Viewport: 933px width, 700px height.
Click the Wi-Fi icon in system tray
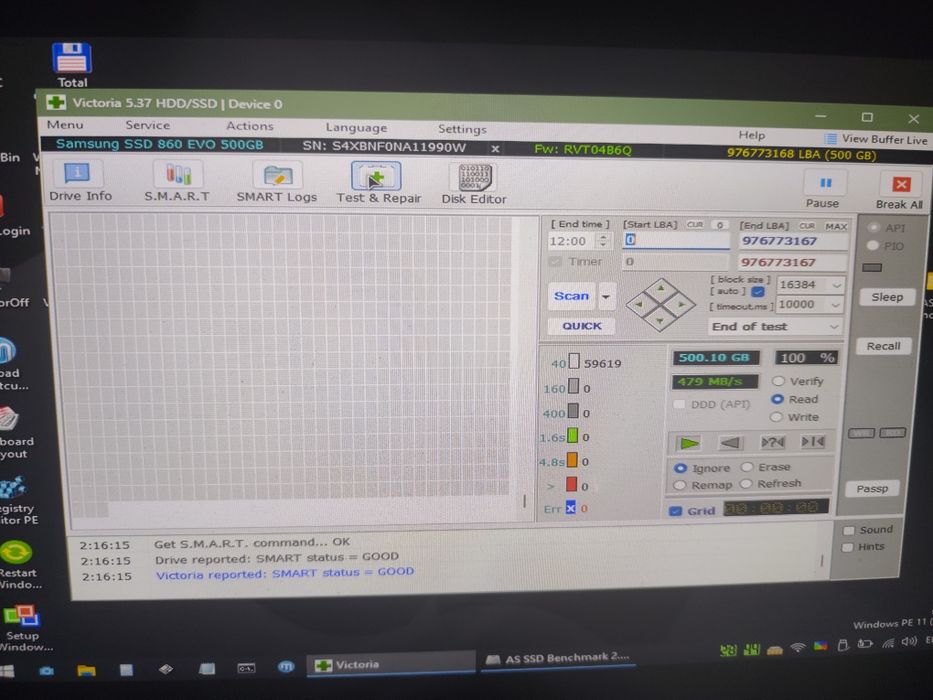[798, 647]
